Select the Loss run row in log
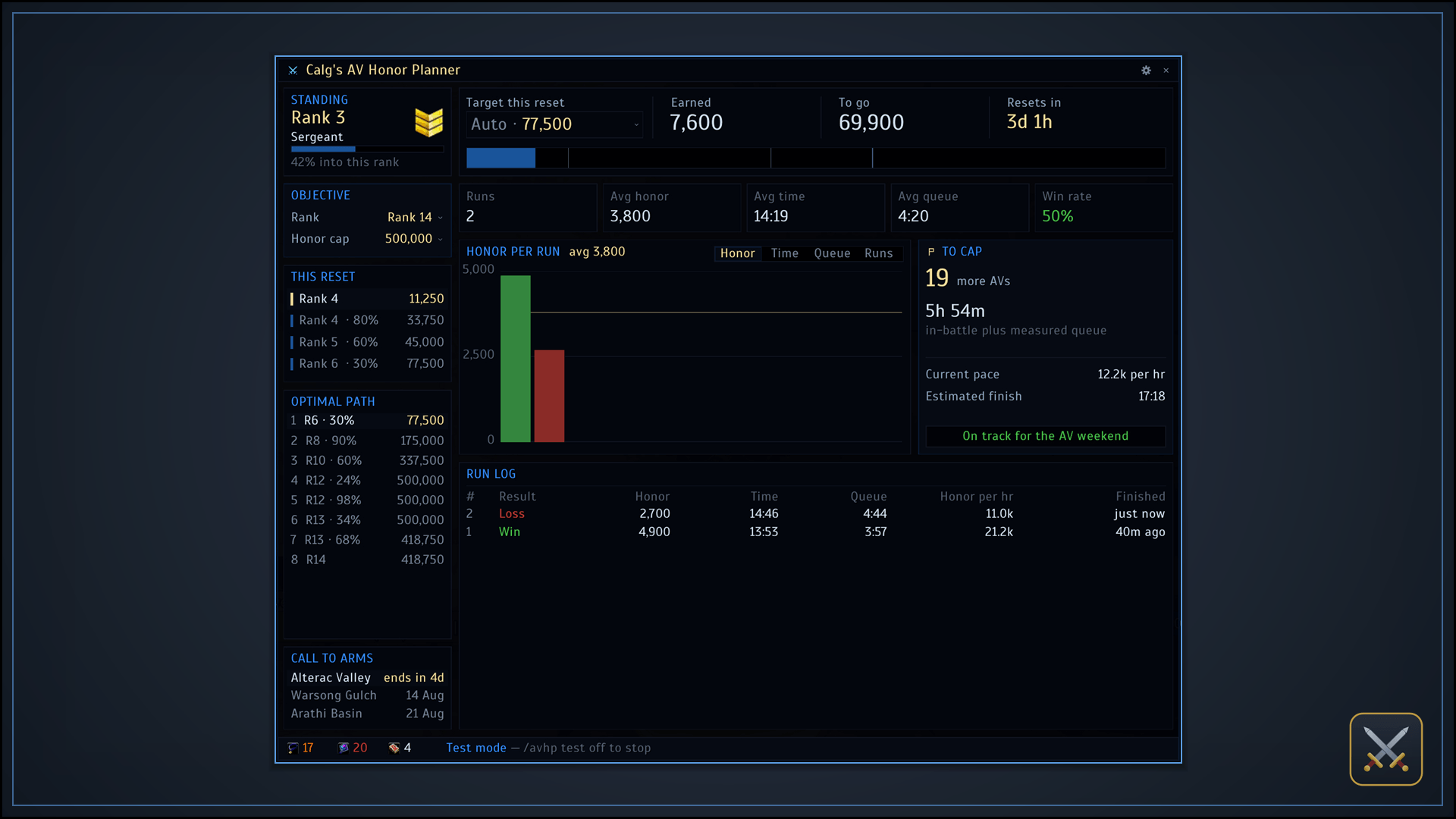 click(x=815, y=513)
